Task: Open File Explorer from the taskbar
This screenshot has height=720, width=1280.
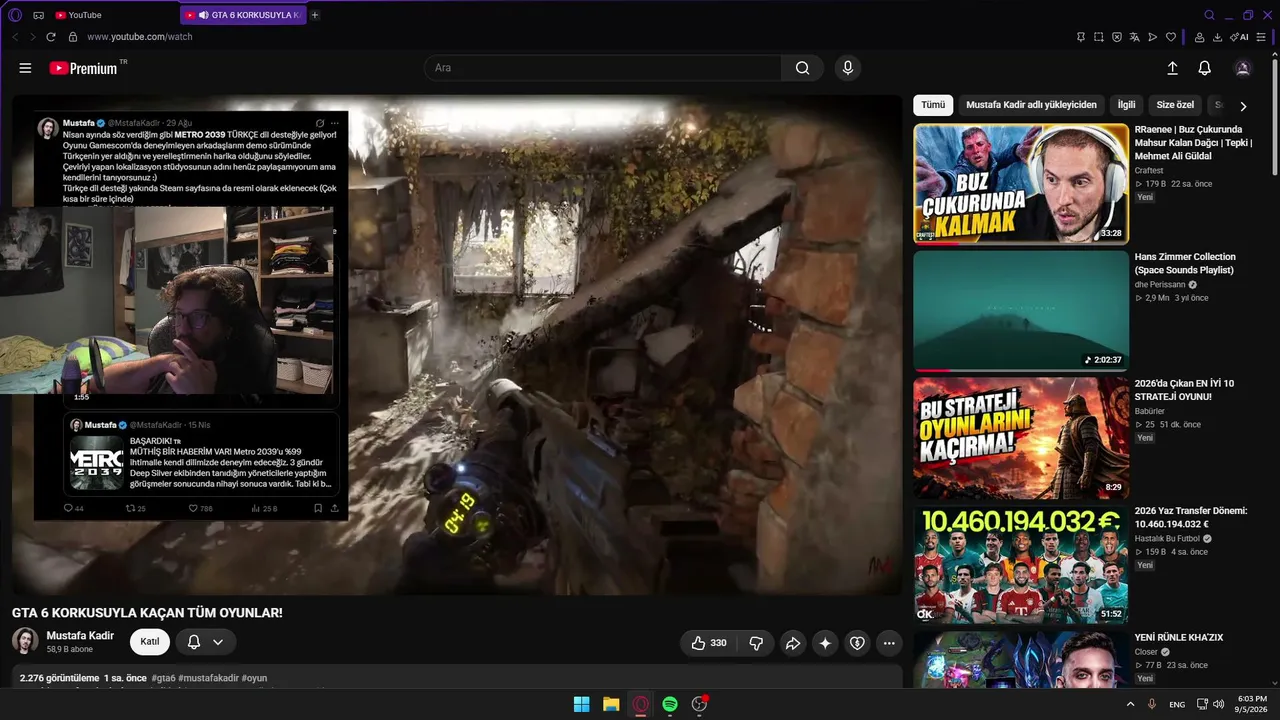Action: (611, 704)
